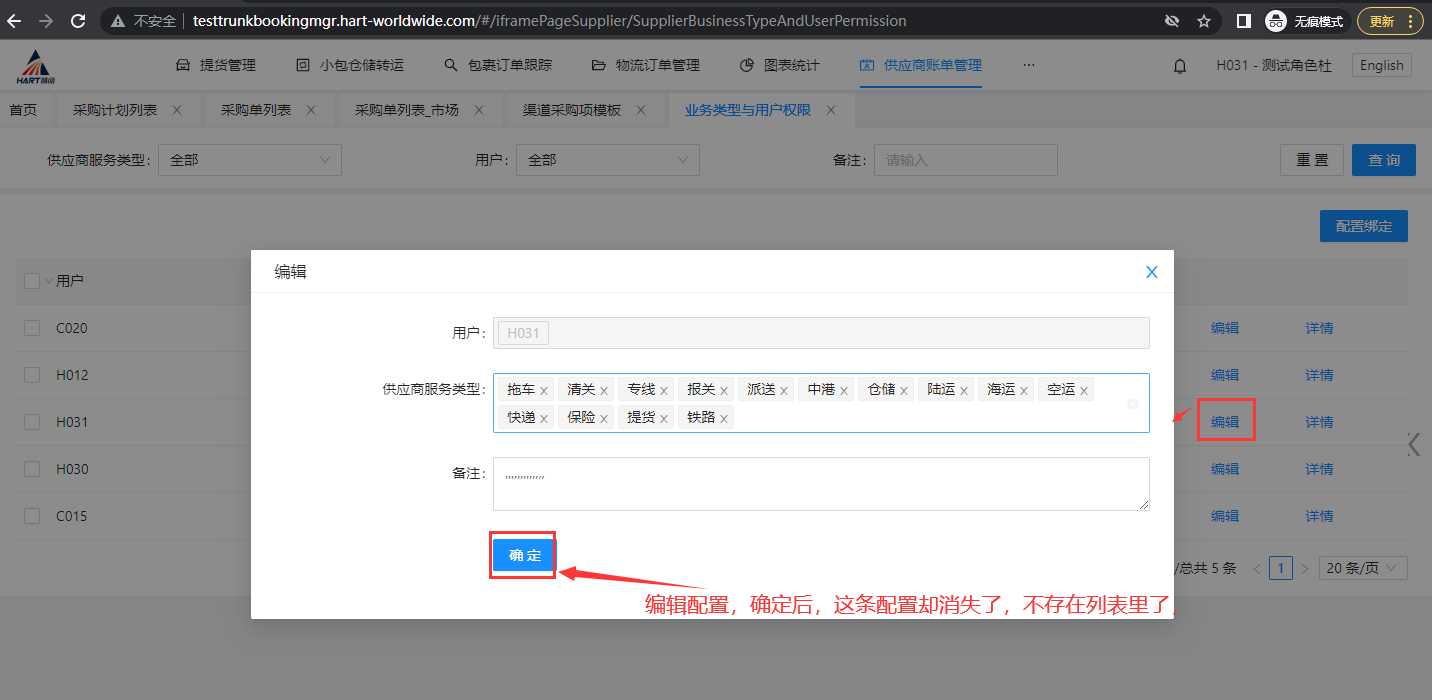Clear all service types with circle icon
Screen dimensions: 1432x700
(x=1132, y=404)
